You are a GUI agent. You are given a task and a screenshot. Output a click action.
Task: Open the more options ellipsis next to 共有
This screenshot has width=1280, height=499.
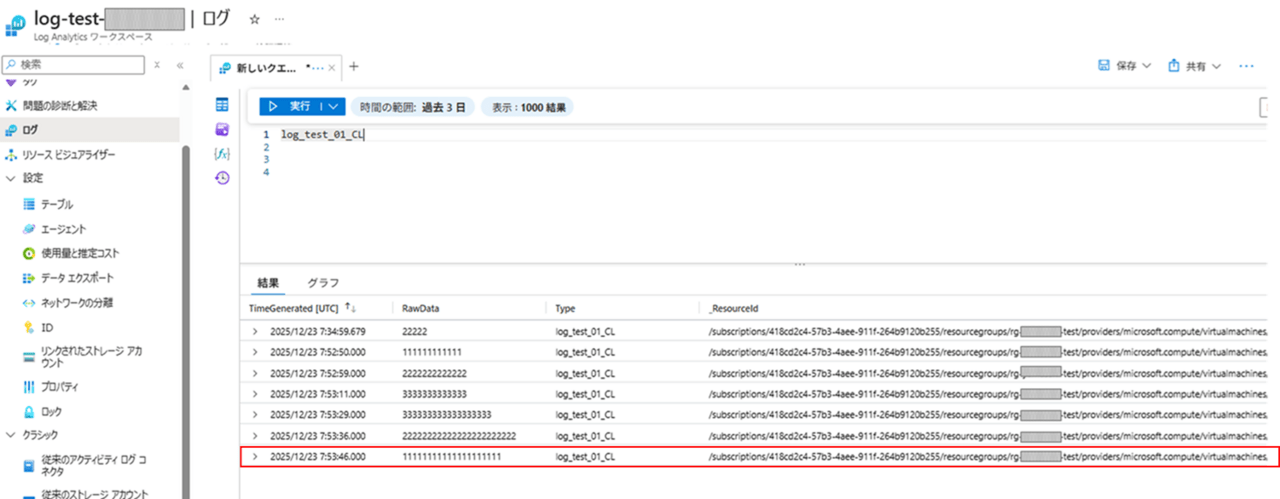(x=1246, y=66)
